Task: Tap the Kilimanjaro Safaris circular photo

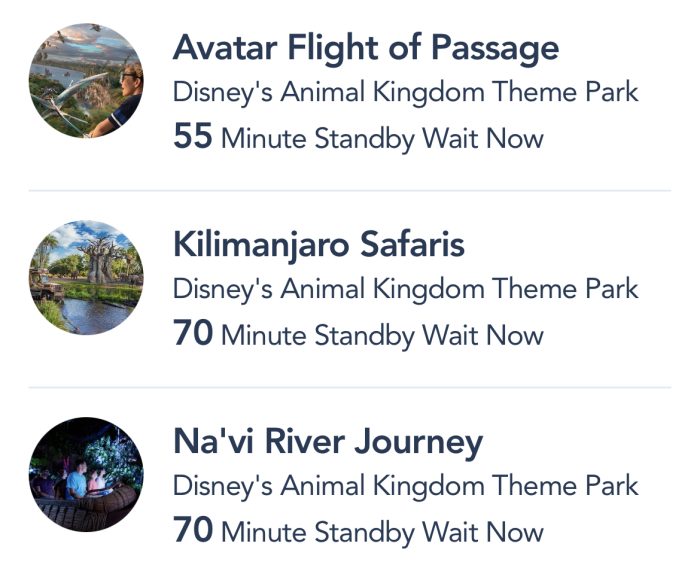Action: [86, 277]
